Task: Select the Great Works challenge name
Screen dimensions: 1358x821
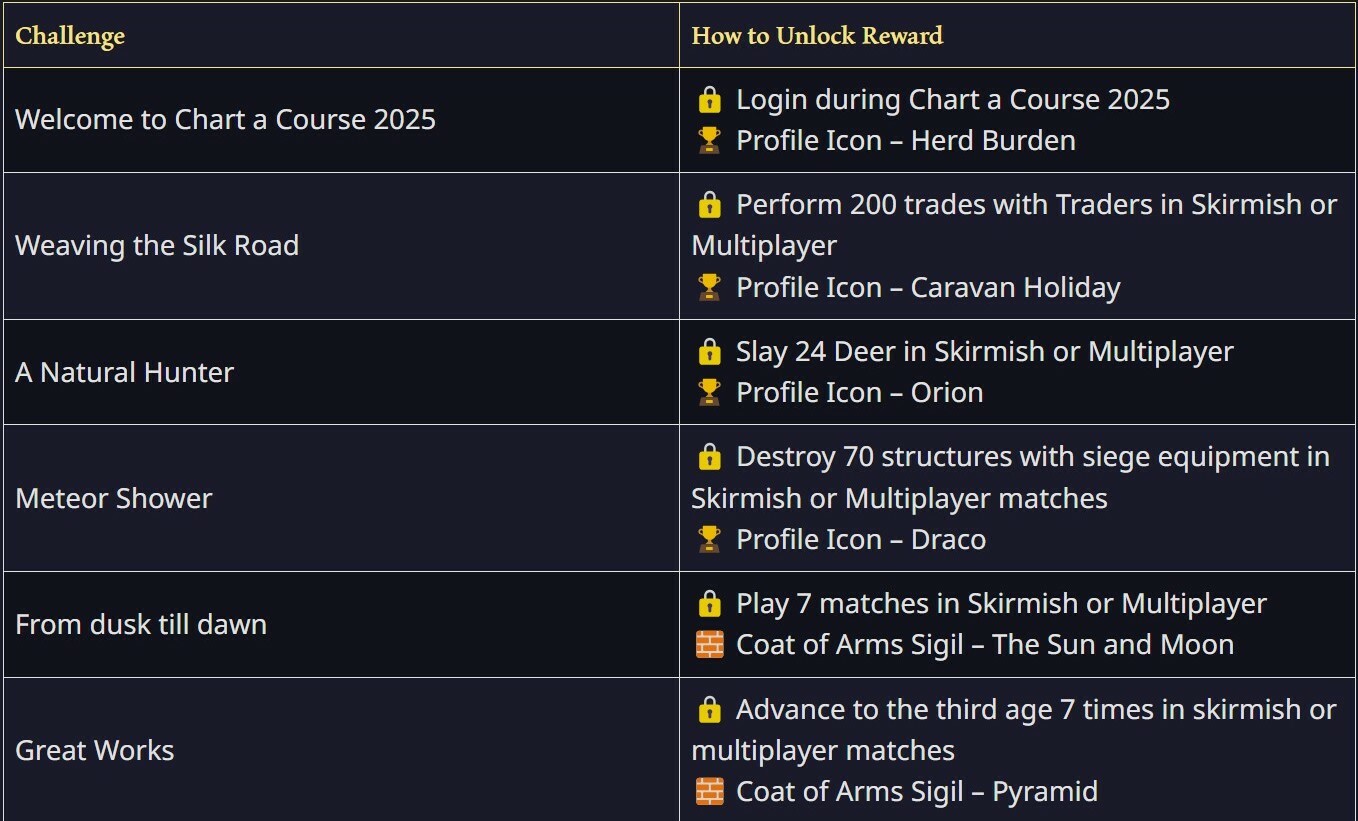Action: [95, 751]
